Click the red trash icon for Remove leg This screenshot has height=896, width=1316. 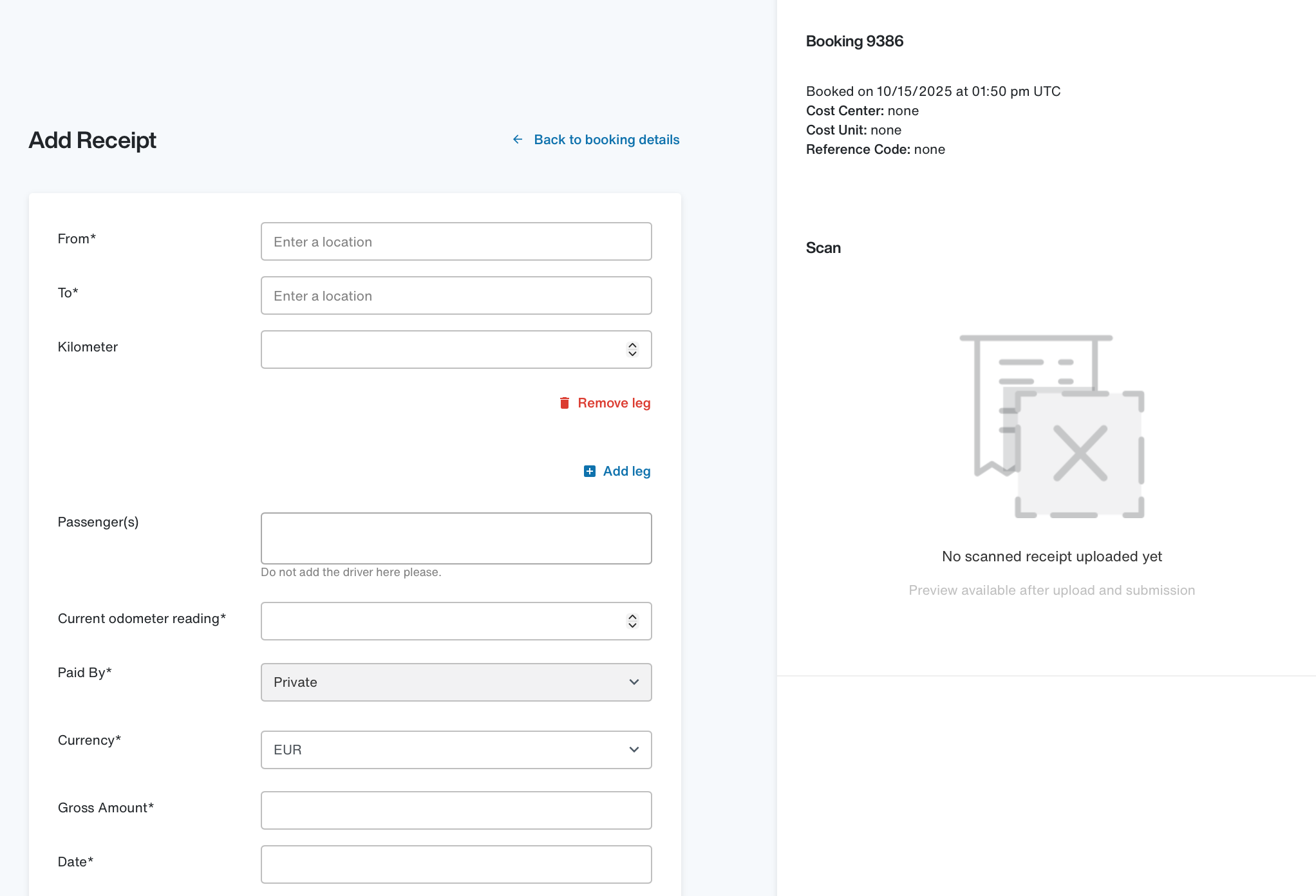point(565,403)
